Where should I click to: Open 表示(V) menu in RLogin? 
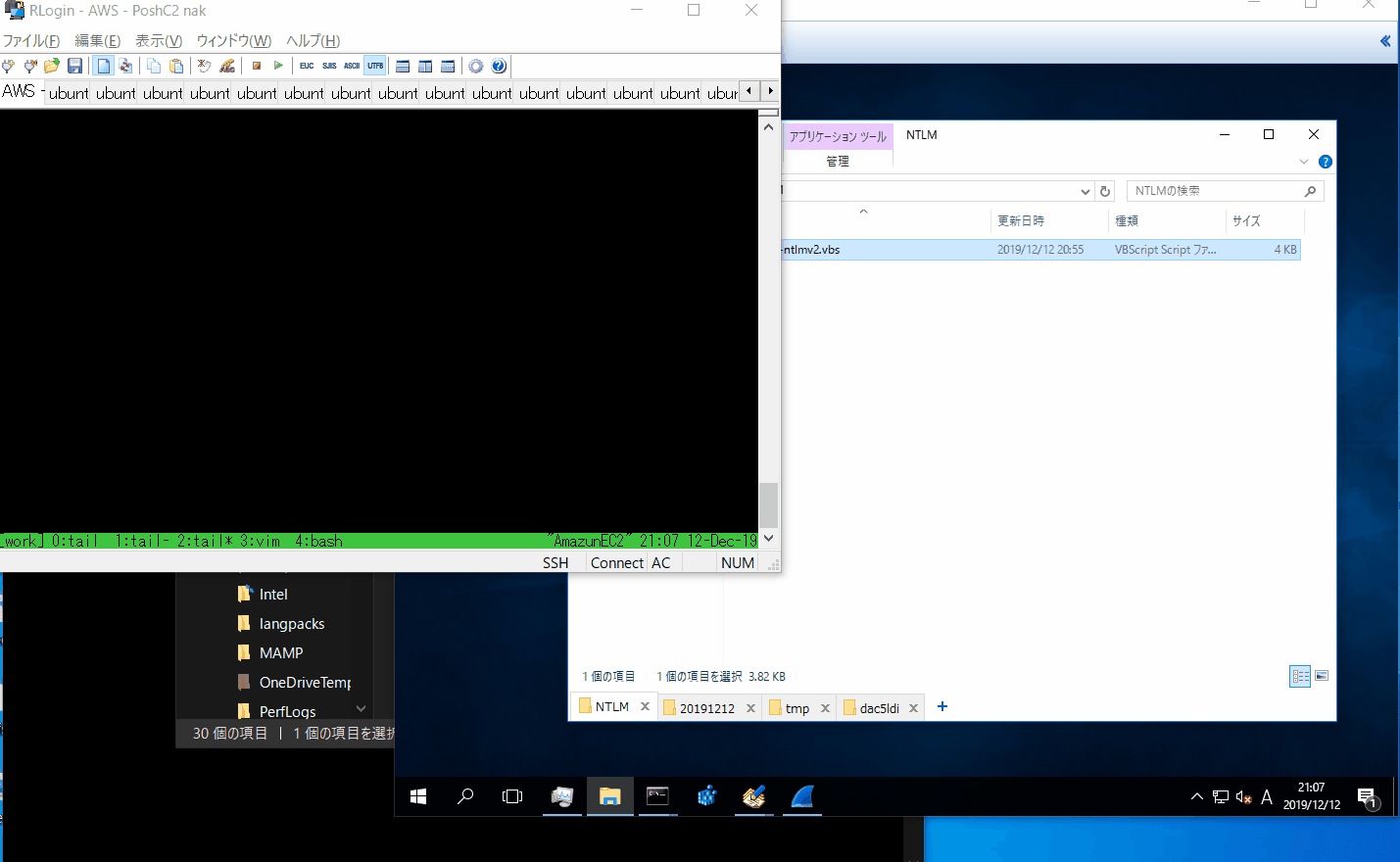[x=159, y=41]
